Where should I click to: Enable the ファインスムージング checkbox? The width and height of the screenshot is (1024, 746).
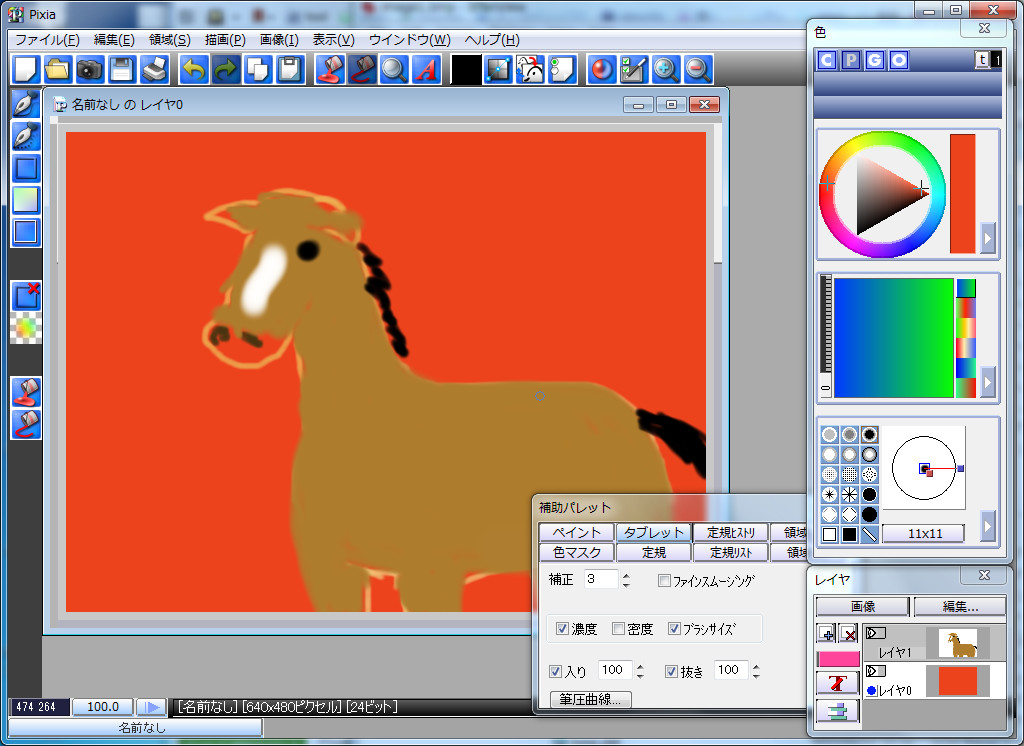[x=664, y=580]
